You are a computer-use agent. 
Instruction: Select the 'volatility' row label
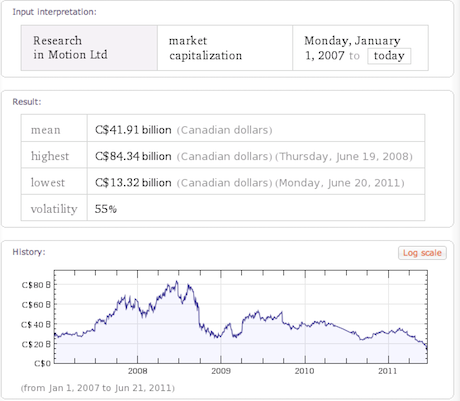[x=54, y=209]
